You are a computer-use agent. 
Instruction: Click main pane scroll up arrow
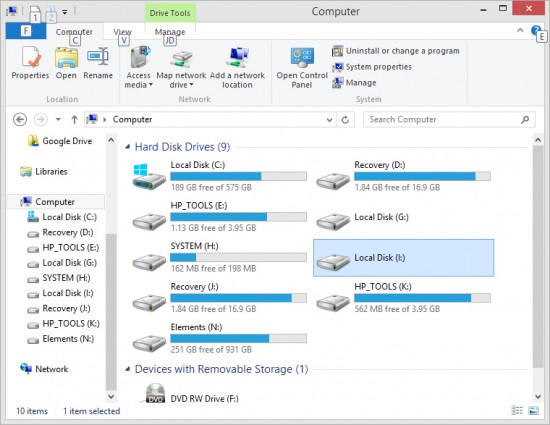(x=538, y=140)
